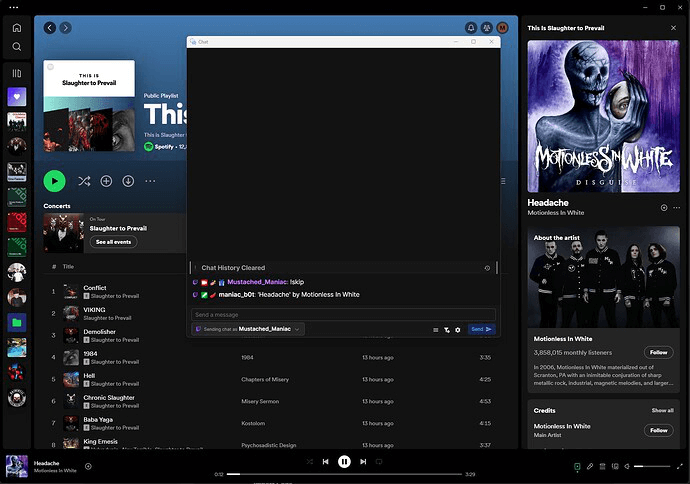
Task: Seek within the song progress bar
Action: click(345, 474)
